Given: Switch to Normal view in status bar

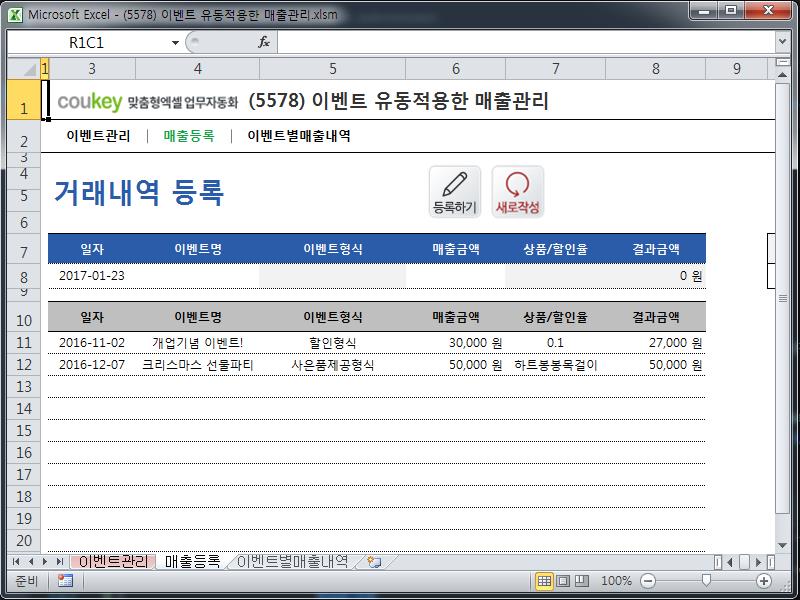Looking at the screenshot, I should pos(544,581).
